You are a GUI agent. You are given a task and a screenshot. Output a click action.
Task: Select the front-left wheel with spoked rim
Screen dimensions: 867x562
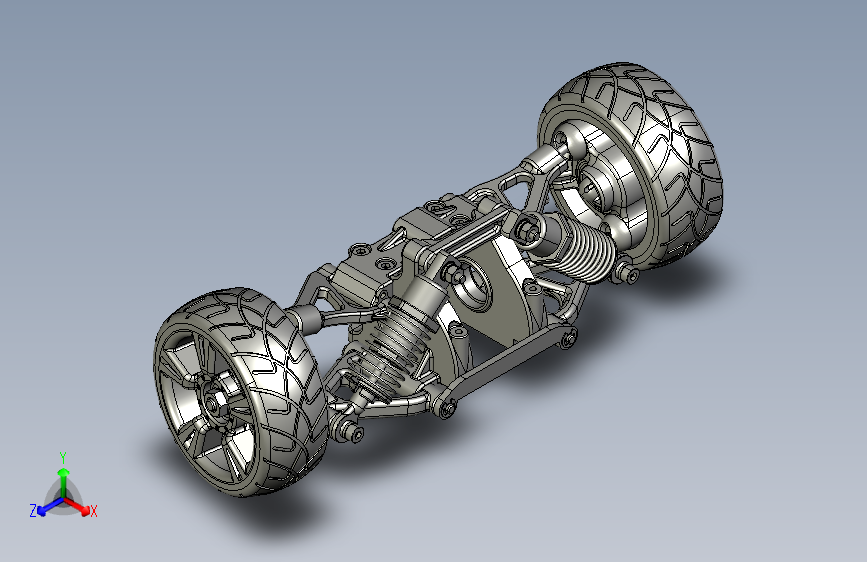(x=241, y=392)
